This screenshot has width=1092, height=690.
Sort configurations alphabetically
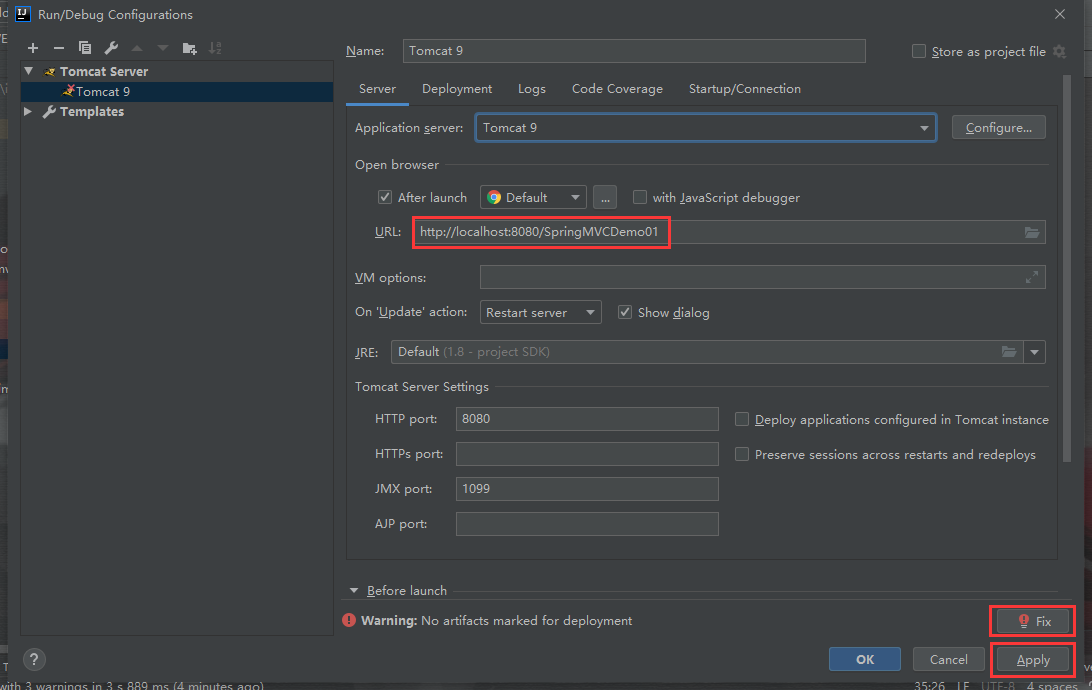[215, 48]
